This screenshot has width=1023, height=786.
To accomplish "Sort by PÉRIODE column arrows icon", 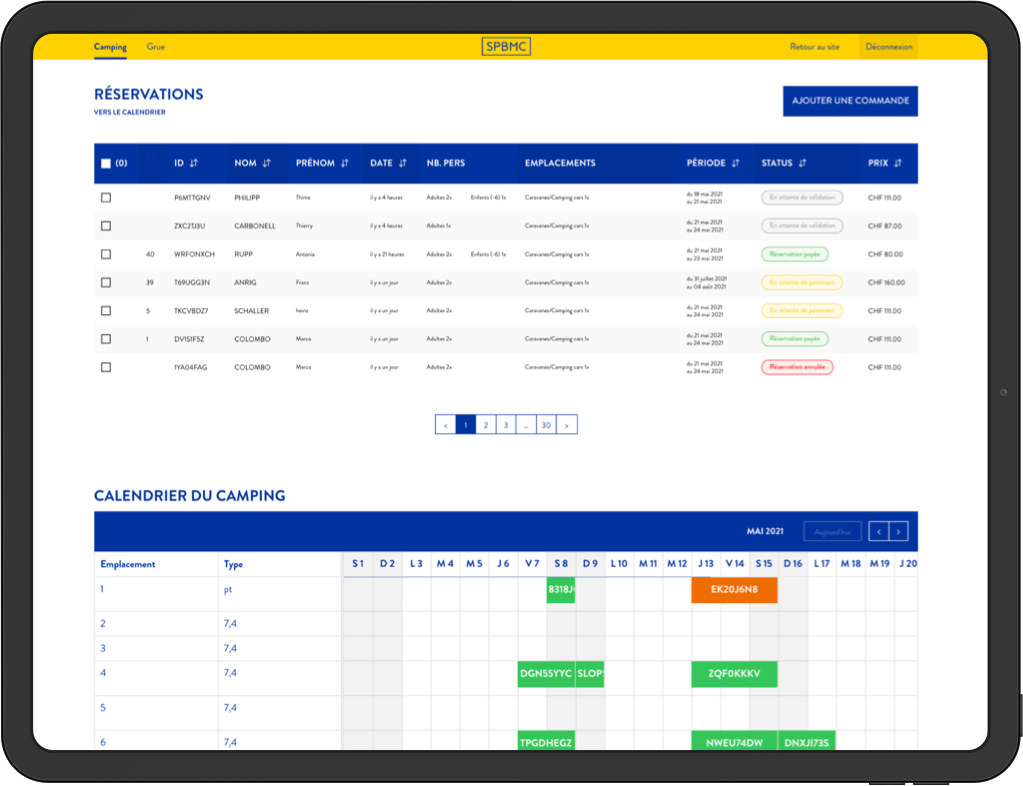I will click(735, 163).
